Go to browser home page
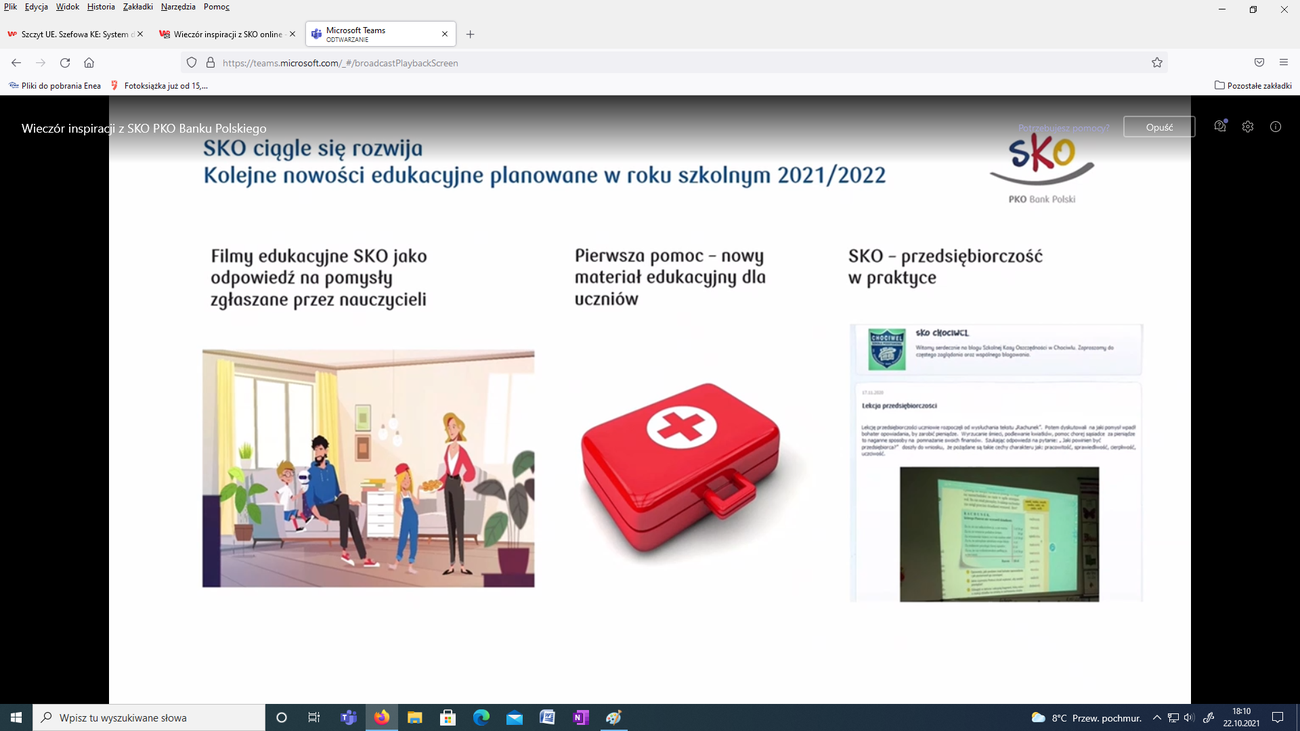This screenshot has width=1300, height=731. 89,62
